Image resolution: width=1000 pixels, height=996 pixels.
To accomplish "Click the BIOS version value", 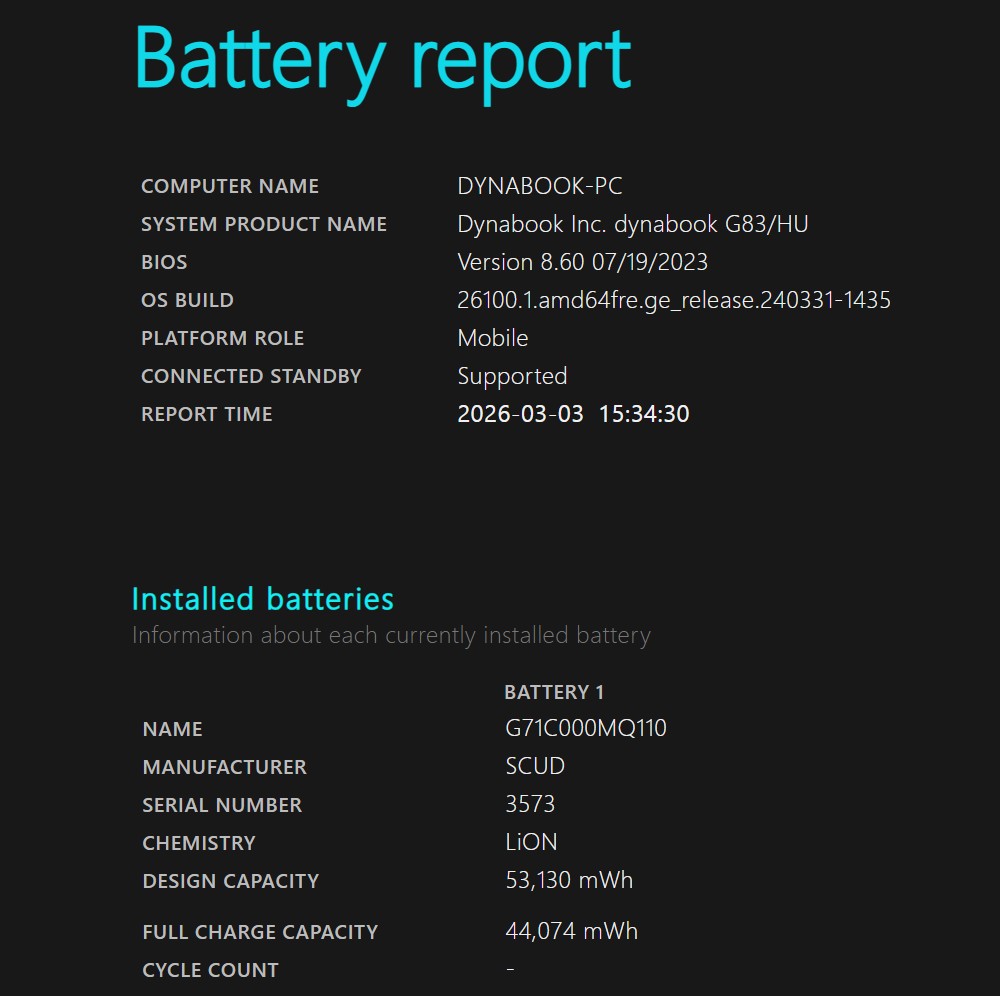I will pos(582,262).
